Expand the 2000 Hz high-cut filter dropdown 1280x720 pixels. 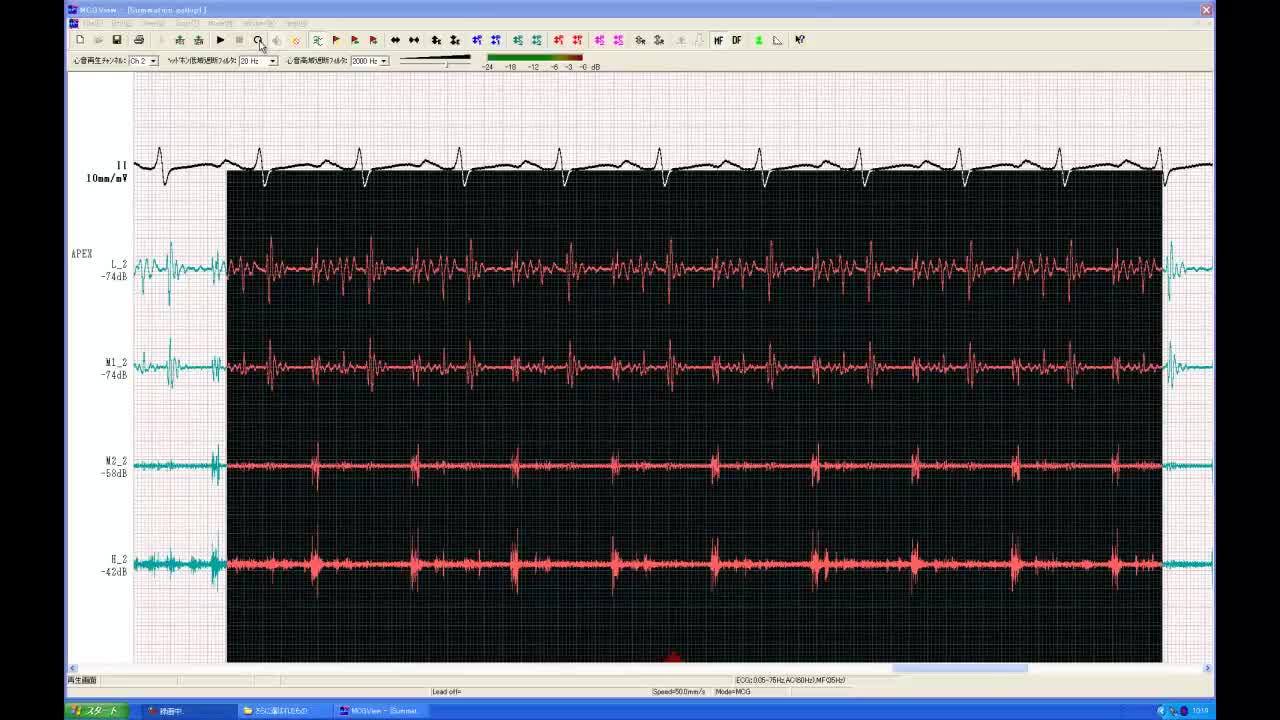pos(383,61)
